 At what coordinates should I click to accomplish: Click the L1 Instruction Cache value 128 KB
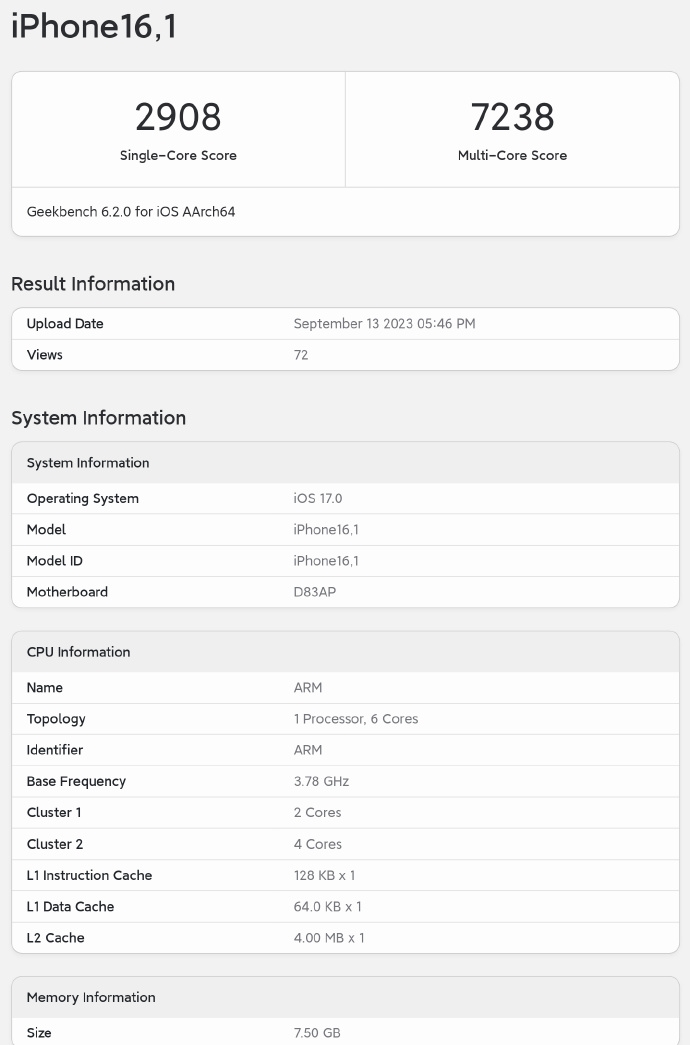point(324,876)
